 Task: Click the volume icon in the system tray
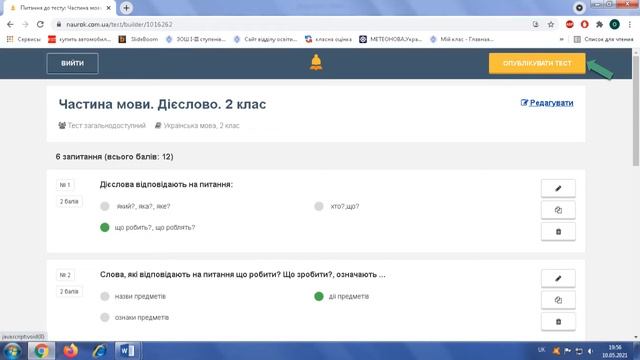pyautogui.click(x=590, y=351)
